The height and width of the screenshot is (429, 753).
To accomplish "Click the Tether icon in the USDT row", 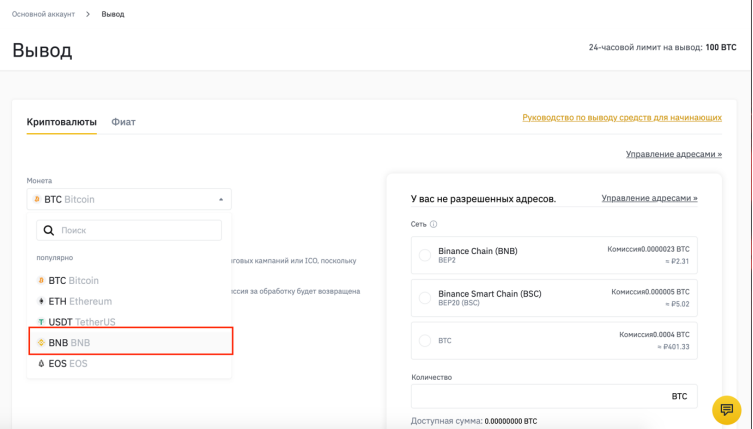I will click(x=41, y=322).
